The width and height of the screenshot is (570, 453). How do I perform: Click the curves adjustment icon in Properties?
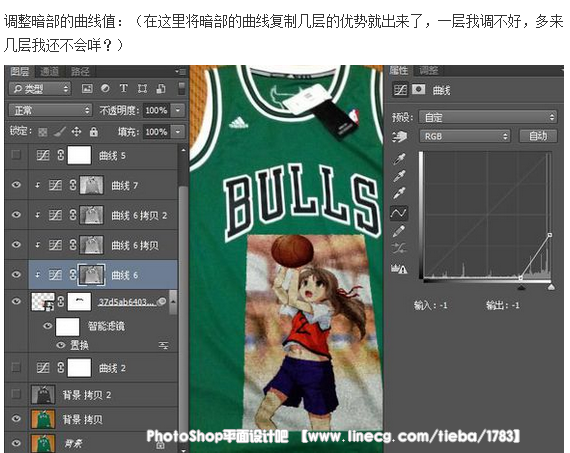point(400,89)
